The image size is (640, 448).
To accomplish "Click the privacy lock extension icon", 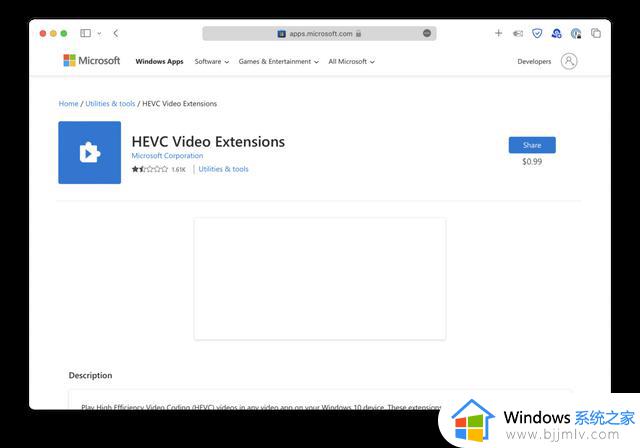I will pos(576,33).
